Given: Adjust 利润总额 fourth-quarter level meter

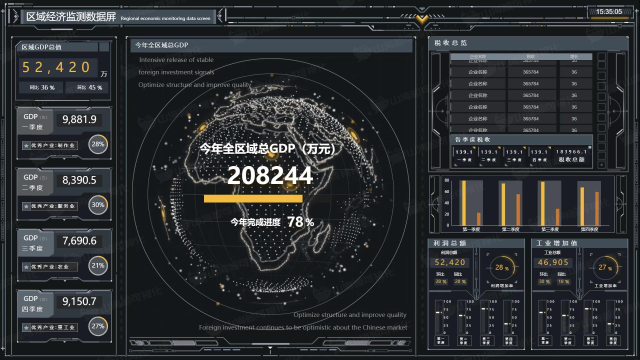Looking at the screenshot, I should point(508,317).
